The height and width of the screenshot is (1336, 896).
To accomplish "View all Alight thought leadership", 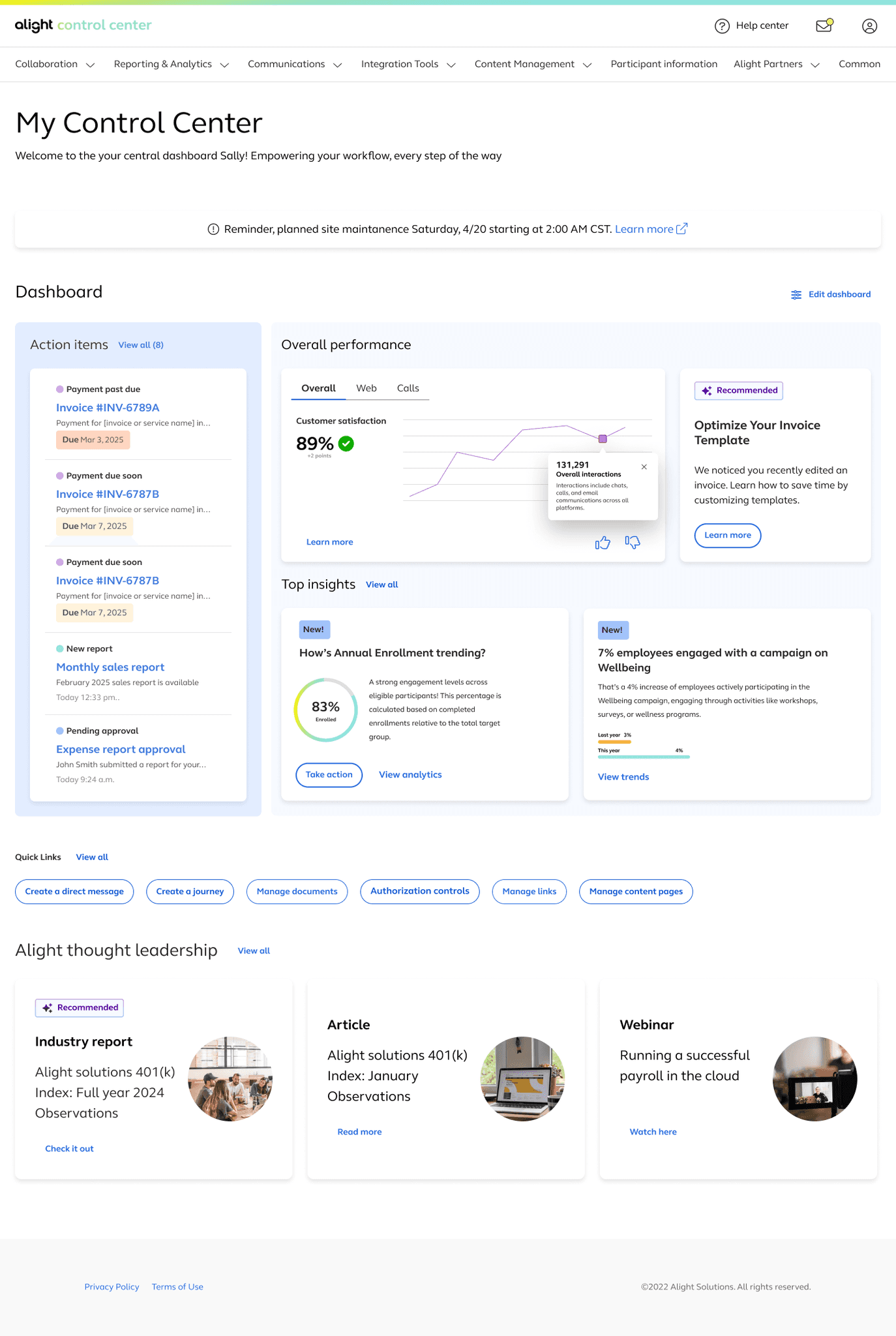I will 254,951.
